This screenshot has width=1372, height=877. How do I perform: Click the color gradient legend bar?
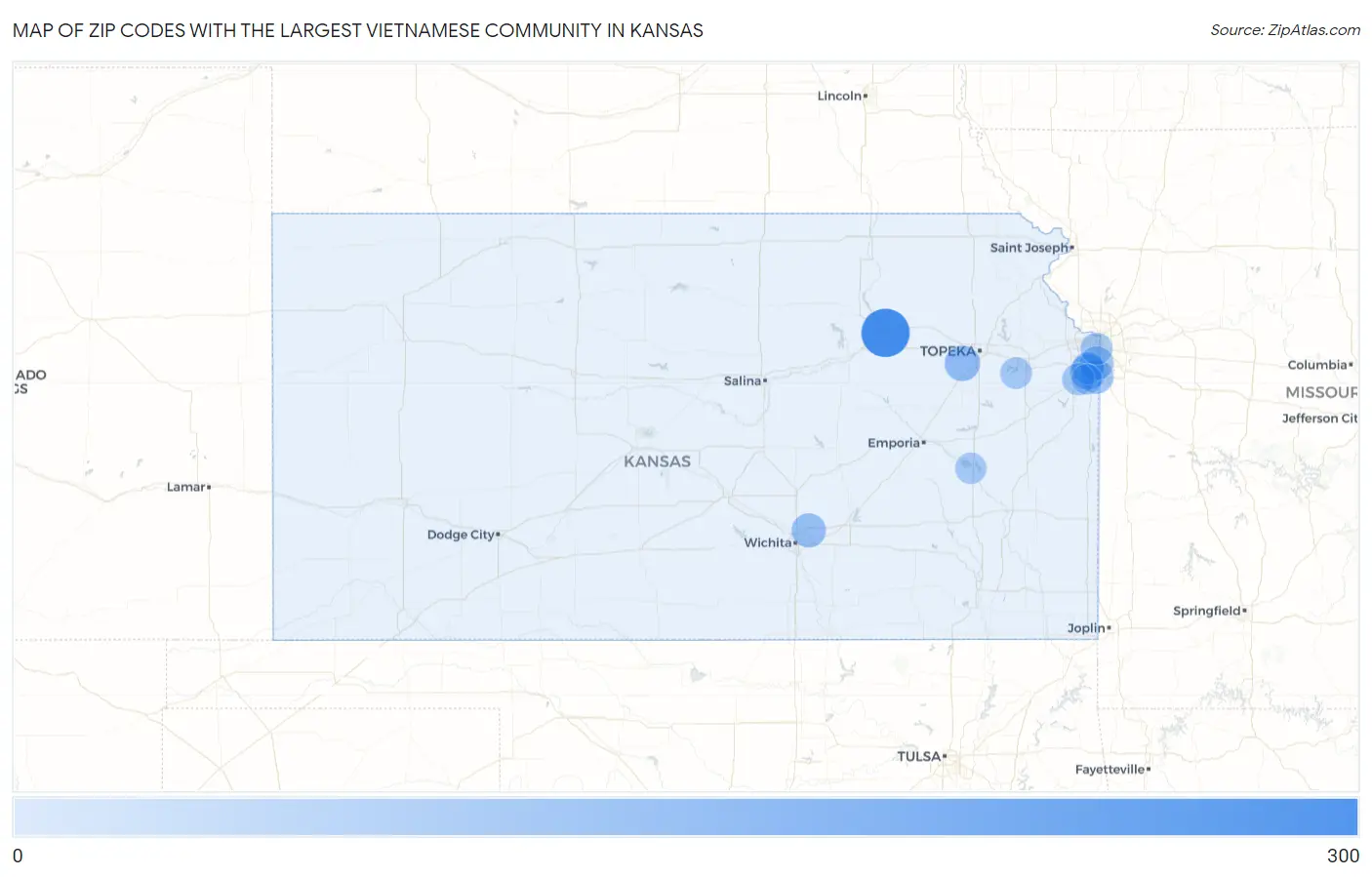685,817
